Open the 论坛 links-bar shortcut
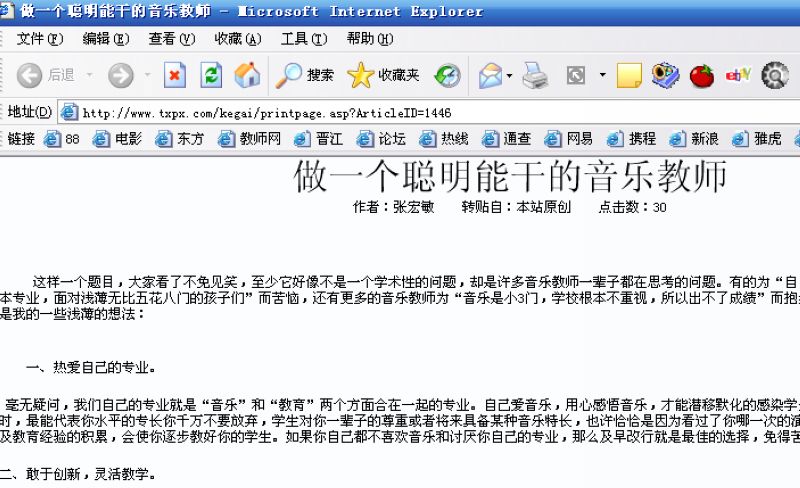Image resolution: width=800 pixels, height=488 pixels. pyautogui.click(x=381, y=139)
